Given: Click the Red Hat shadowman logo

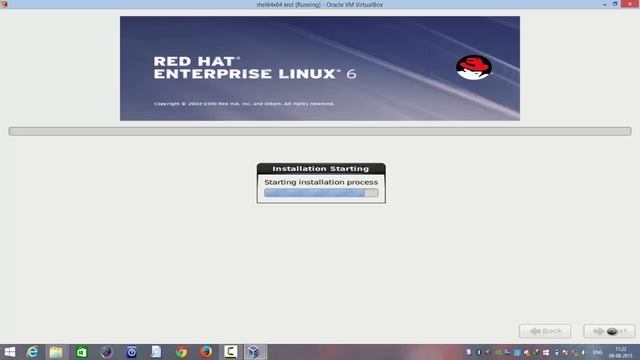Looking at the screenshot, I should 474,67.
